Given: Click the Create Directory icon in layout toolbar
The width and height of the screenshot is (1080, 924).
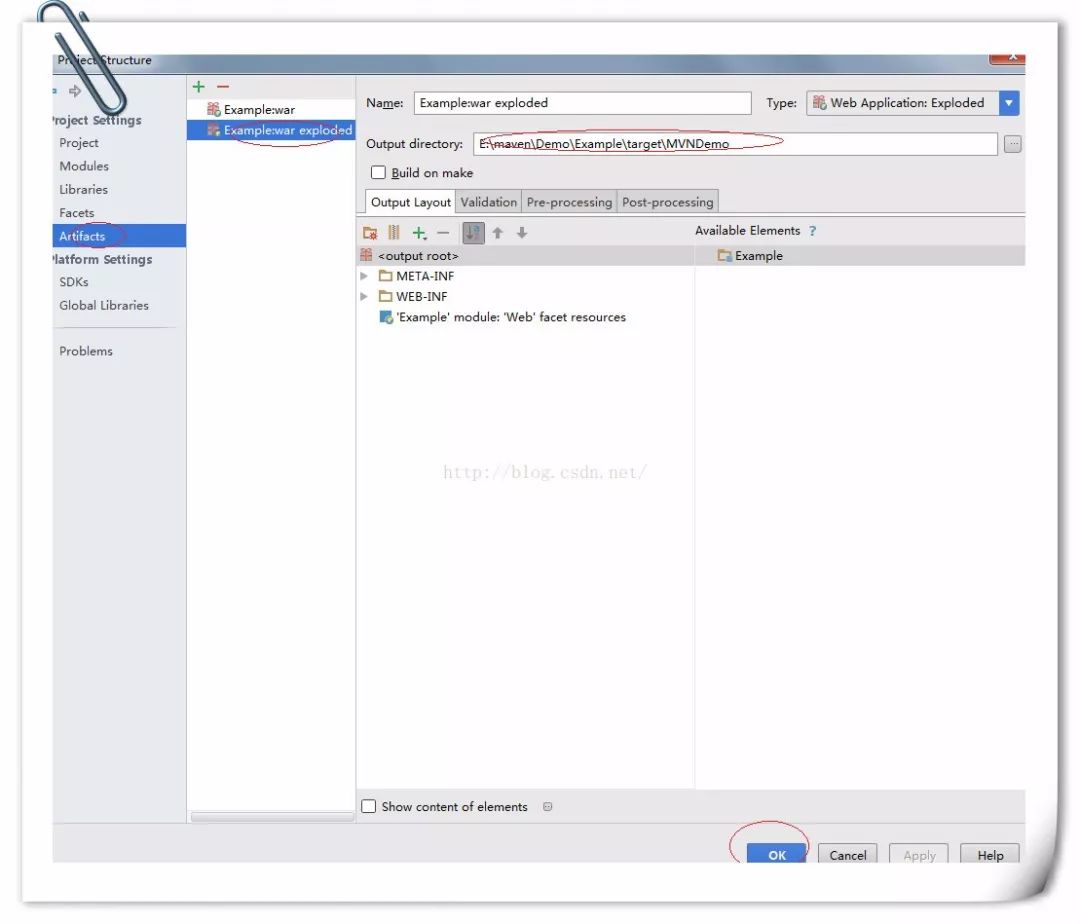Looking at the screenshot, I should pos(370,233).
